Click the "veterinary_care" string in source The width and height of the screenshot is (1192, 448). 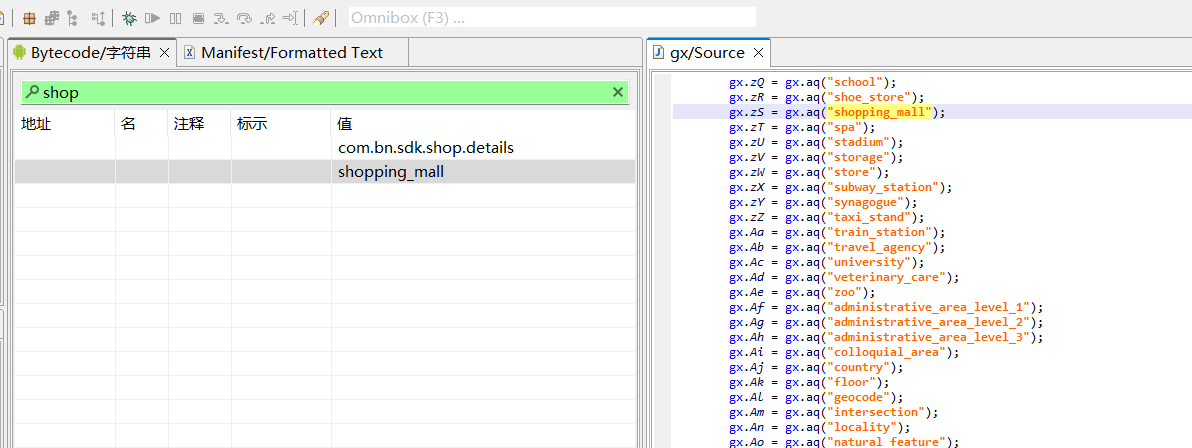tap(886, 277)
